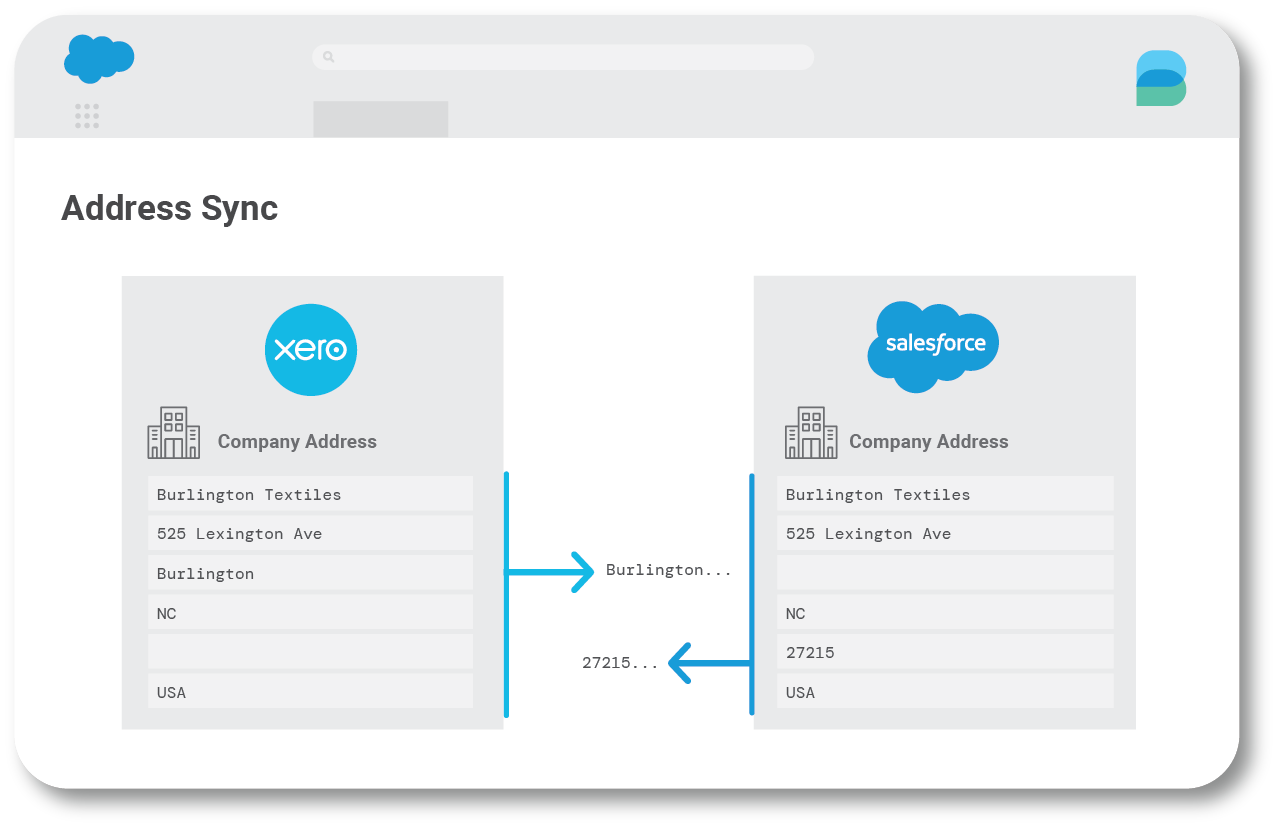Viewport: 1279px width, 828px height.
Task: Select the gray tab below search bar
Action: (x=381, y=119)
